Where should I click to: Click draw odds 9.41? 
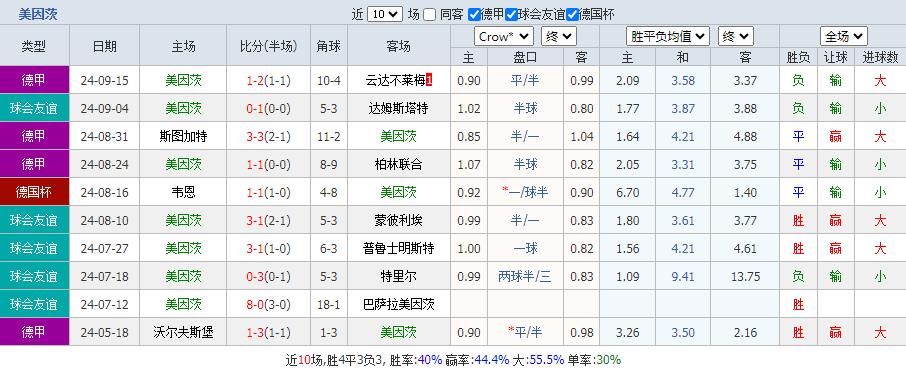point(683,277)
